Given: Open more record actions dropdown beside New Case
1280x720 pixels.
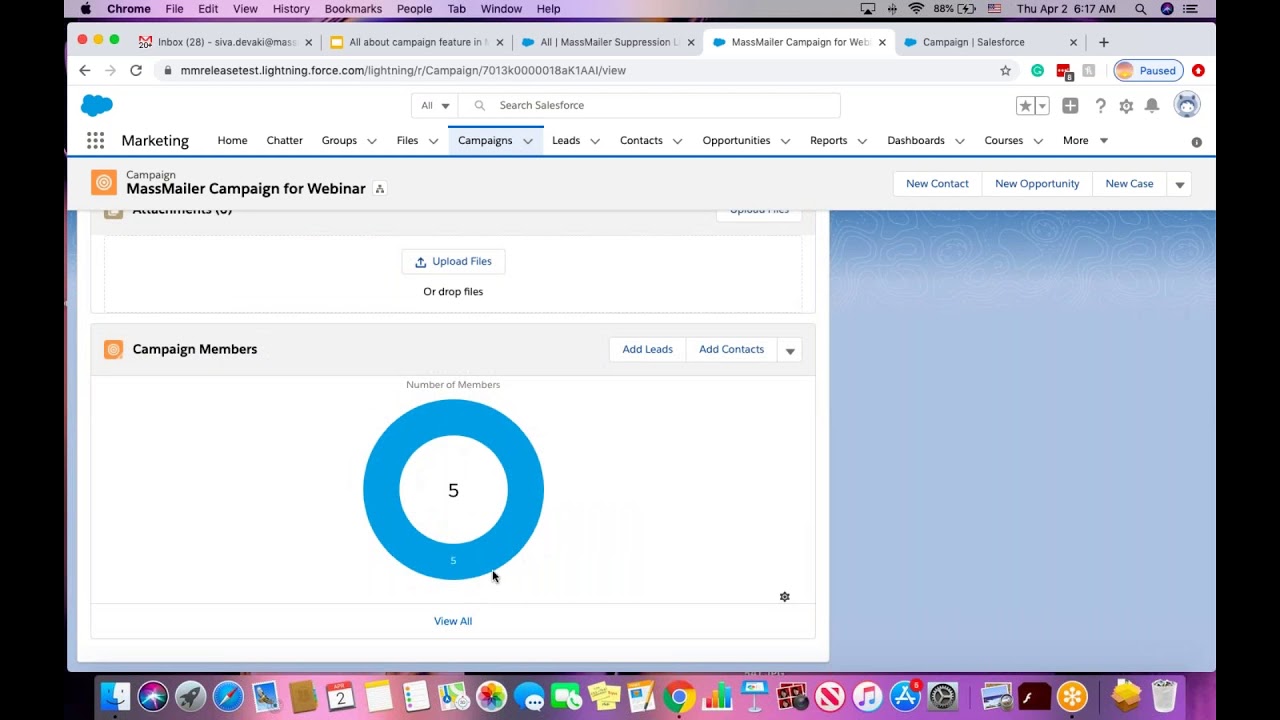Looking at the screenshot, I should coord(1180,184).
